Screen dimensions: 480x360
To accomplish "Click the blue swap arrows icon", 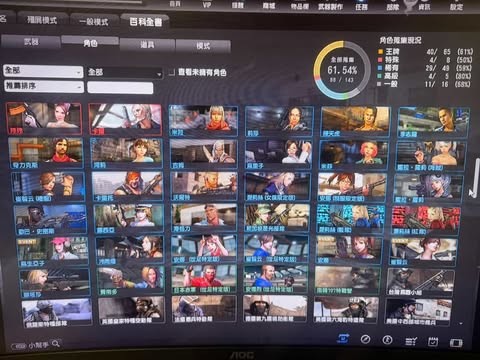I will [x=343, y=339].
